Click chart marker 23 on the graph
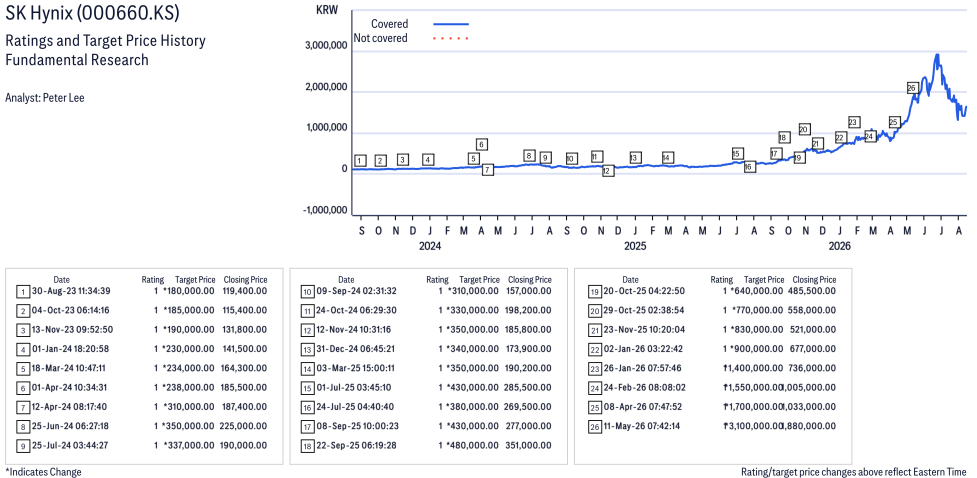Viewport: 977px width, 478px height. pos(854,122)
